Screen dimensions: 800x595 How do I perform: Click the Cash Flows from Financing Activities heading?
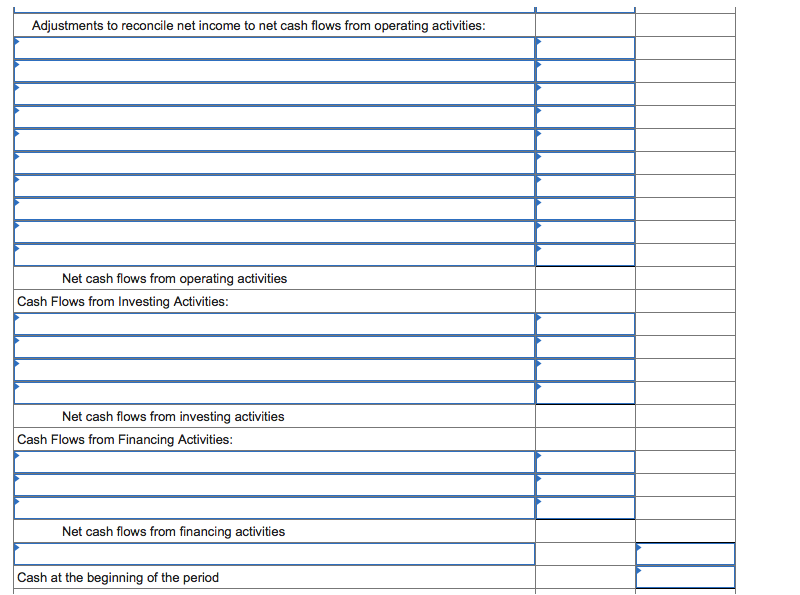pyautogui.click(x=127, y=439)
